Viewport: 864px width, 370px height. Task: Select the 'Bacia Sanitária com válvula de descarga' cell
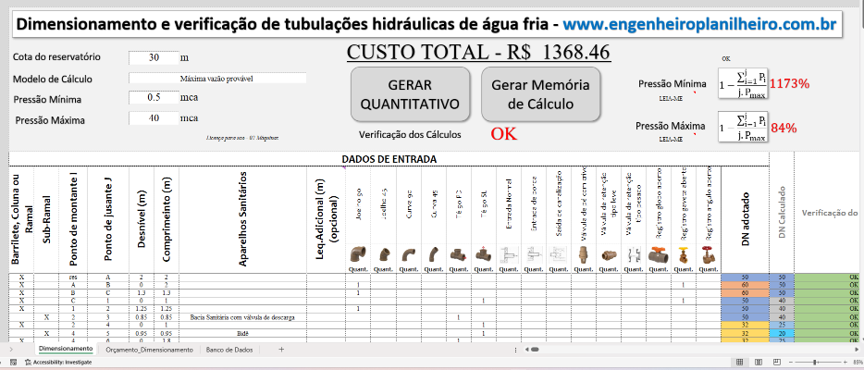243,317
